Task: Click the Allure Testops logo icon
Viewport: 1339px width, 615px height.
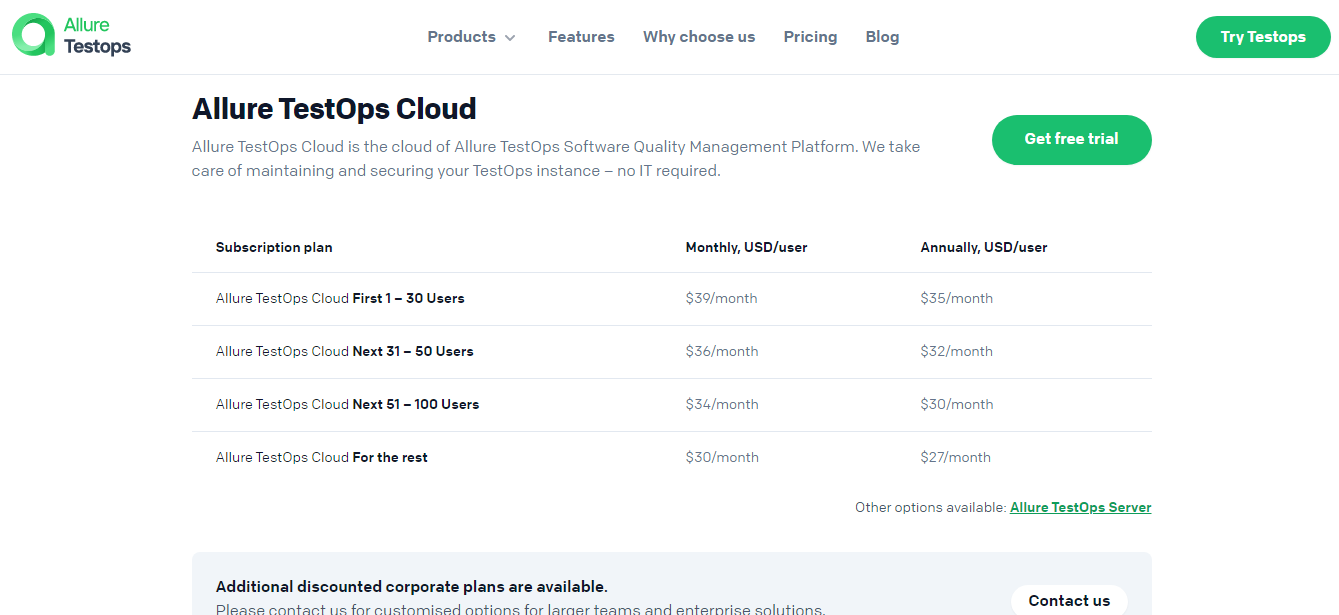Action: pos(33,35)
